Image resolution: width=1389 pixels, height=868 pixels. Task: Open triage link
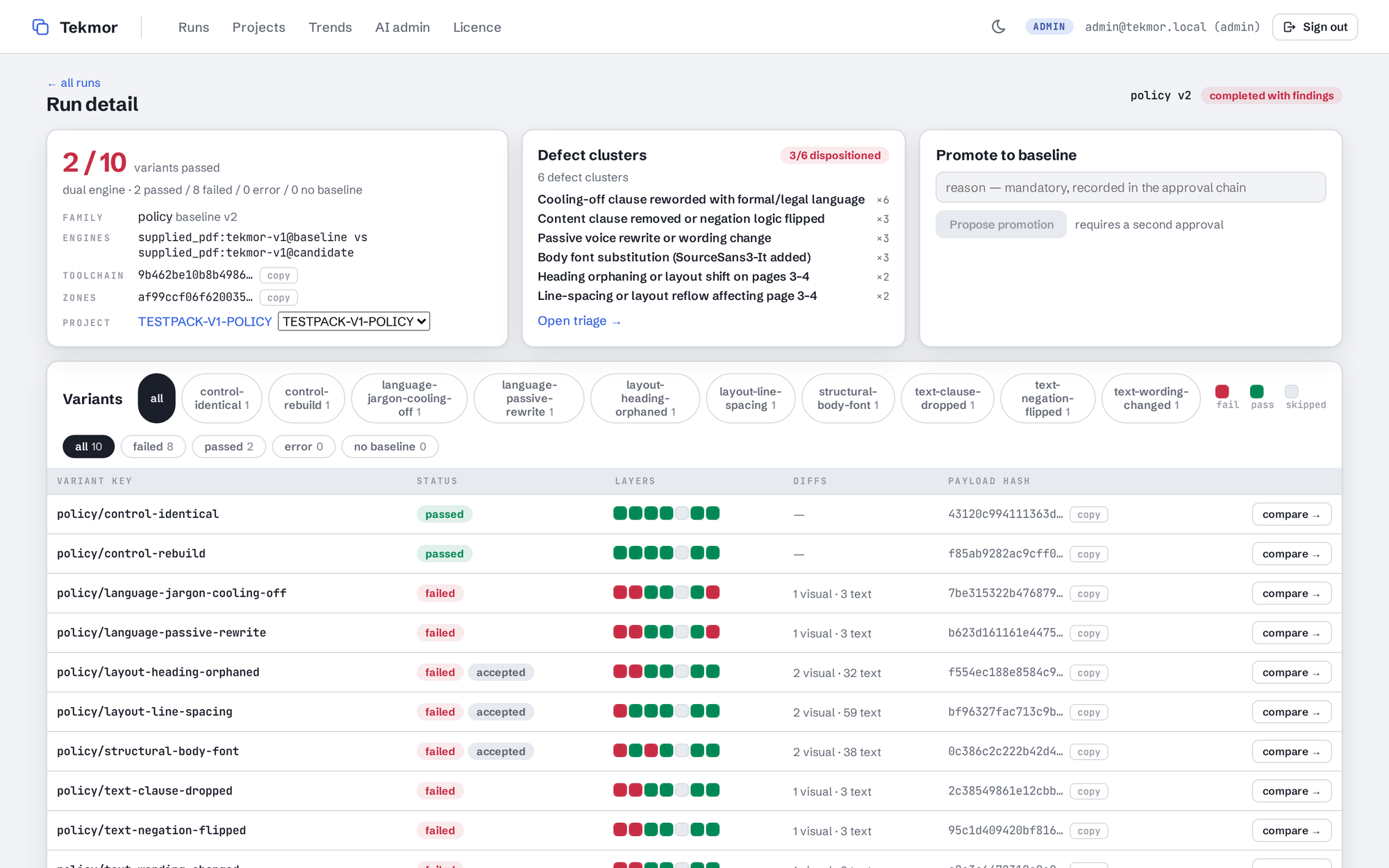579,321
